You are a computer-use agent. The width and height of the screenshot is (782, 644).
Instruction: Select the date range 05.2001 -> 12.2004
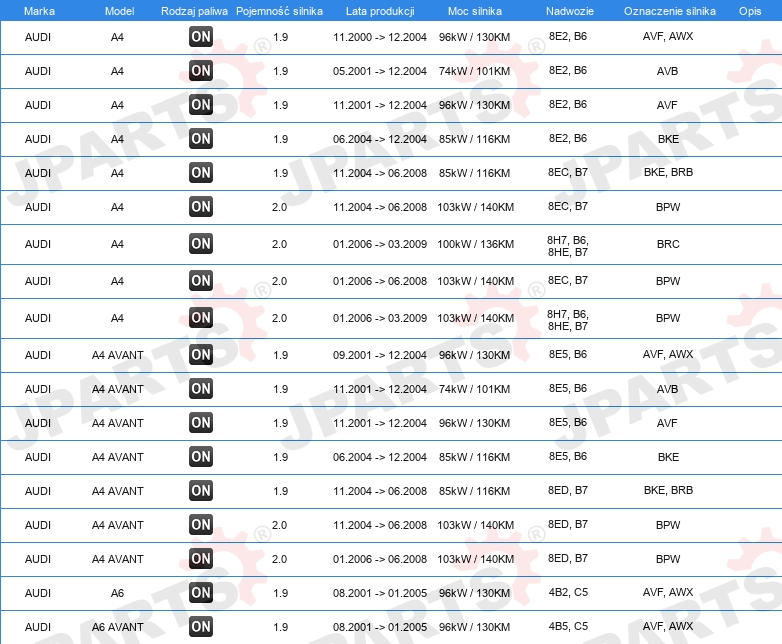point(380,71)
